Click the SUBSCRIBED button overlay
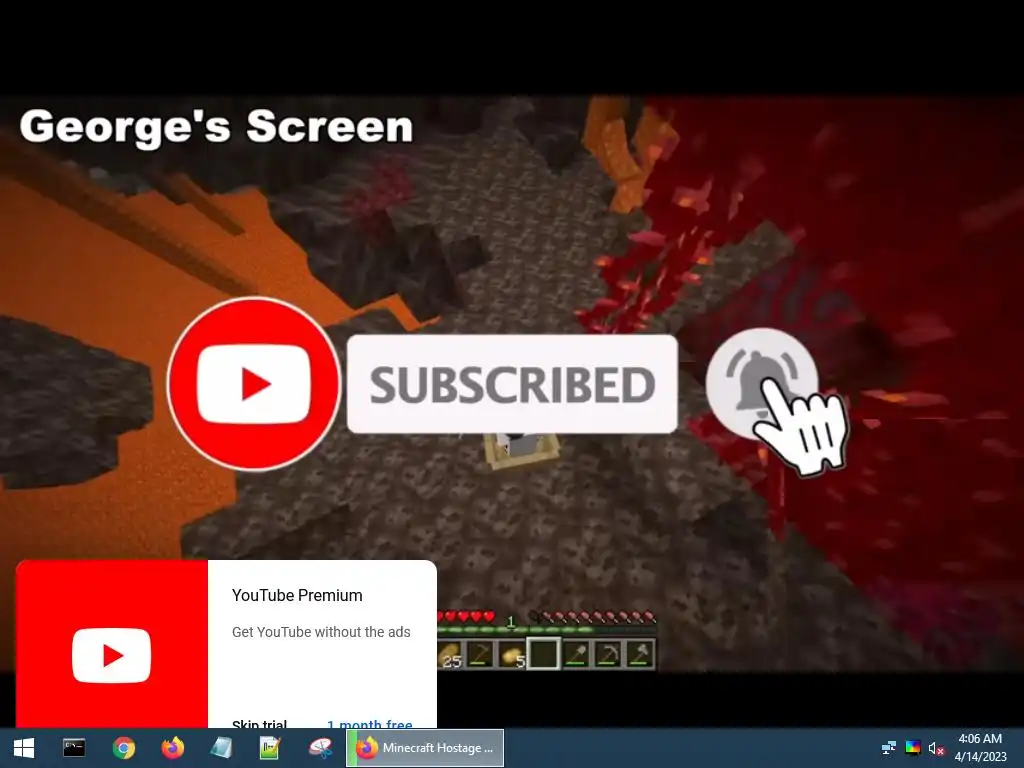Image resolution: width=1024 pixels, height=768 pixels. 512,384
